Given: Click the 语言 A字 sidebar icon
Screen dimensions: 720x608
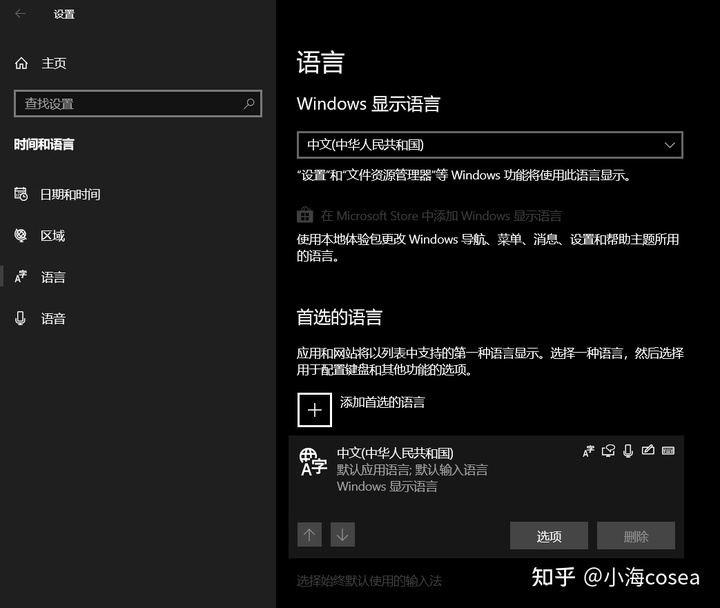Looking at the screenshot, I should point(21,276).
